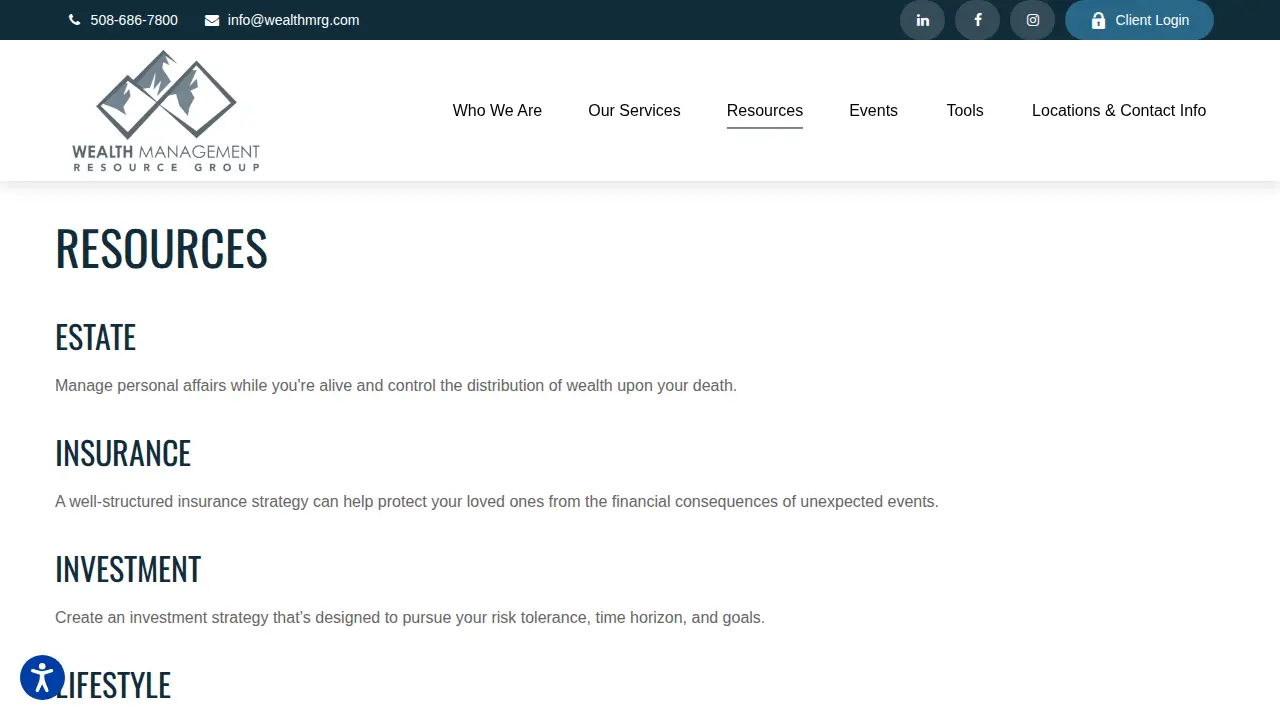Screen dimensions: 1280x720
Task: Click the Estate description about distributing wealth
Action: pos(396,385)
